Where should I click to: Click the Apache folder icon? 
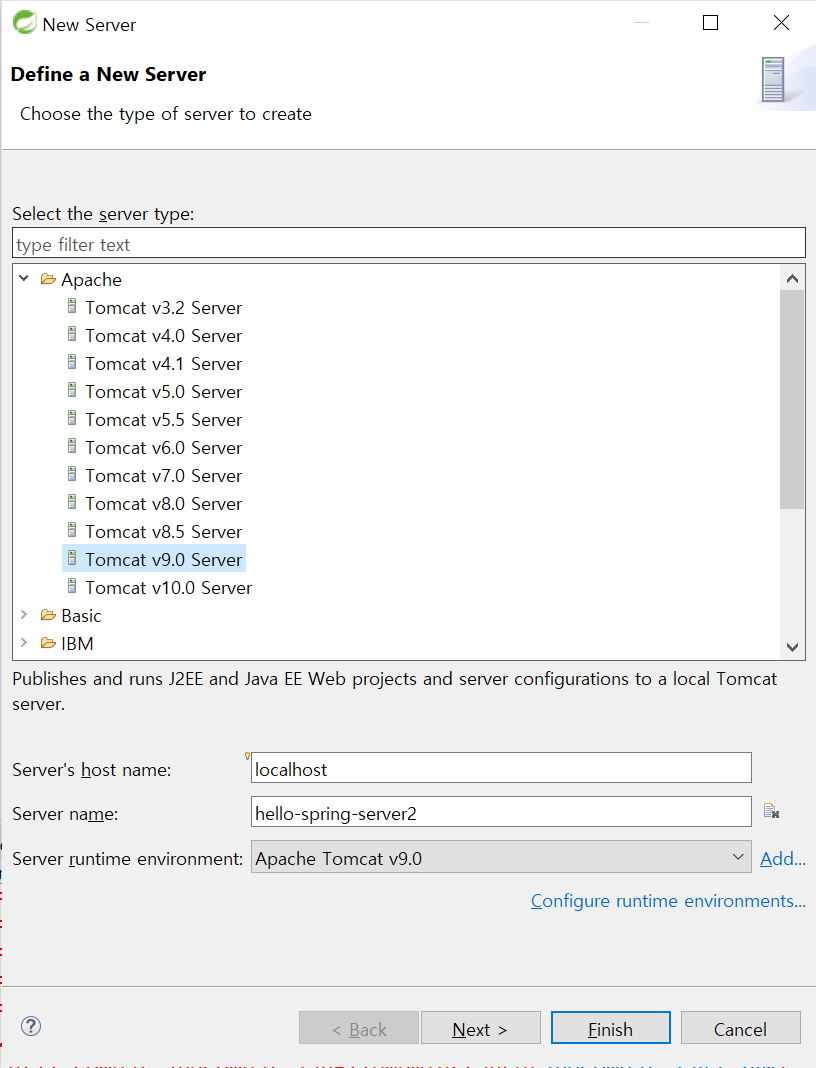[48, 279]
